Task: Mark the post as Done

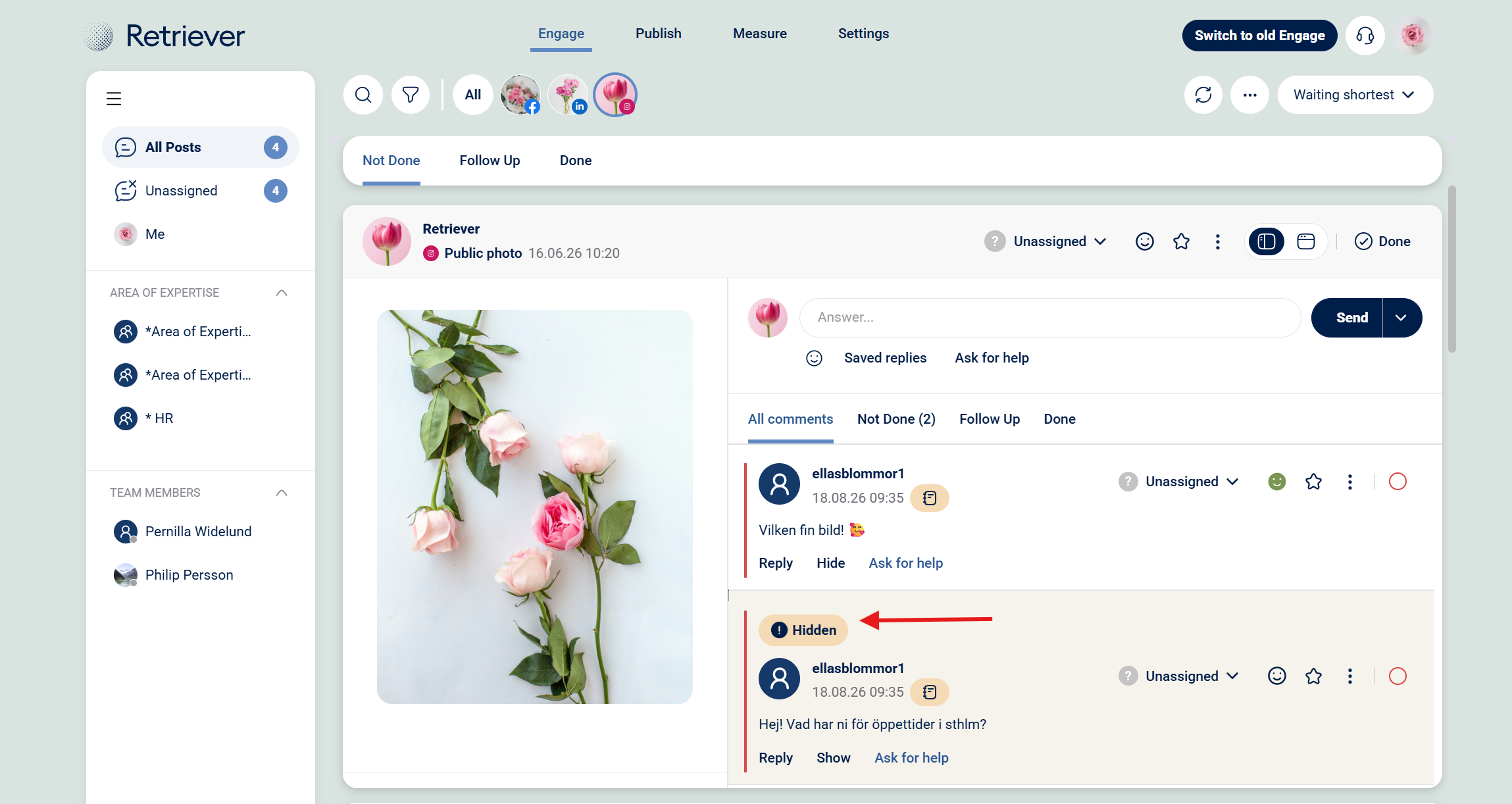Action: tap(1382, 241)
